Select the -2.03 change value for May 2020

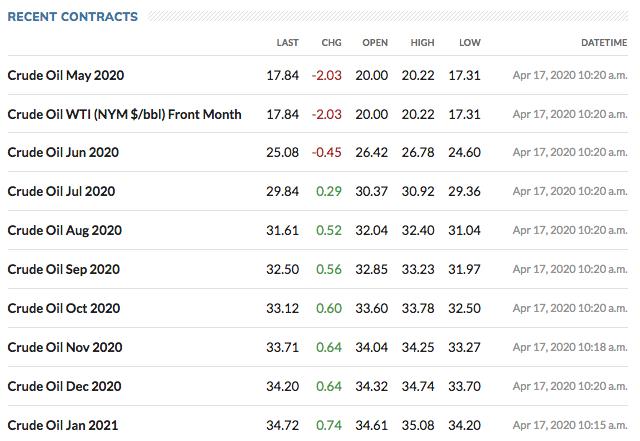[x=327, y=76]
